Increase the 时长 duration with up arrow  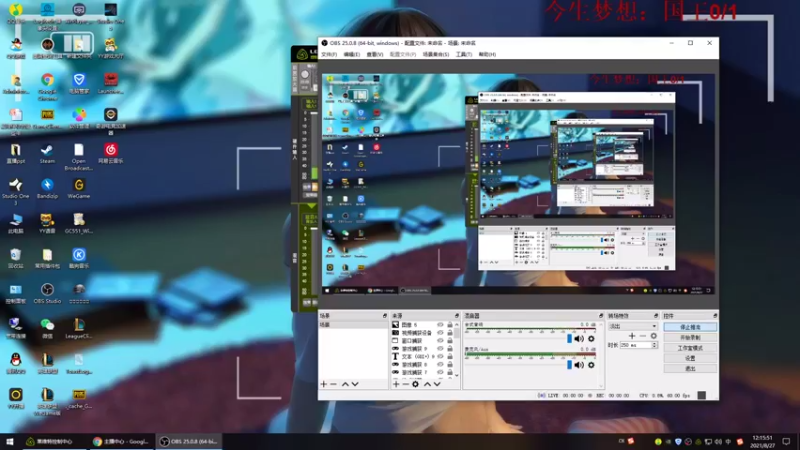[x=655, y=343]
